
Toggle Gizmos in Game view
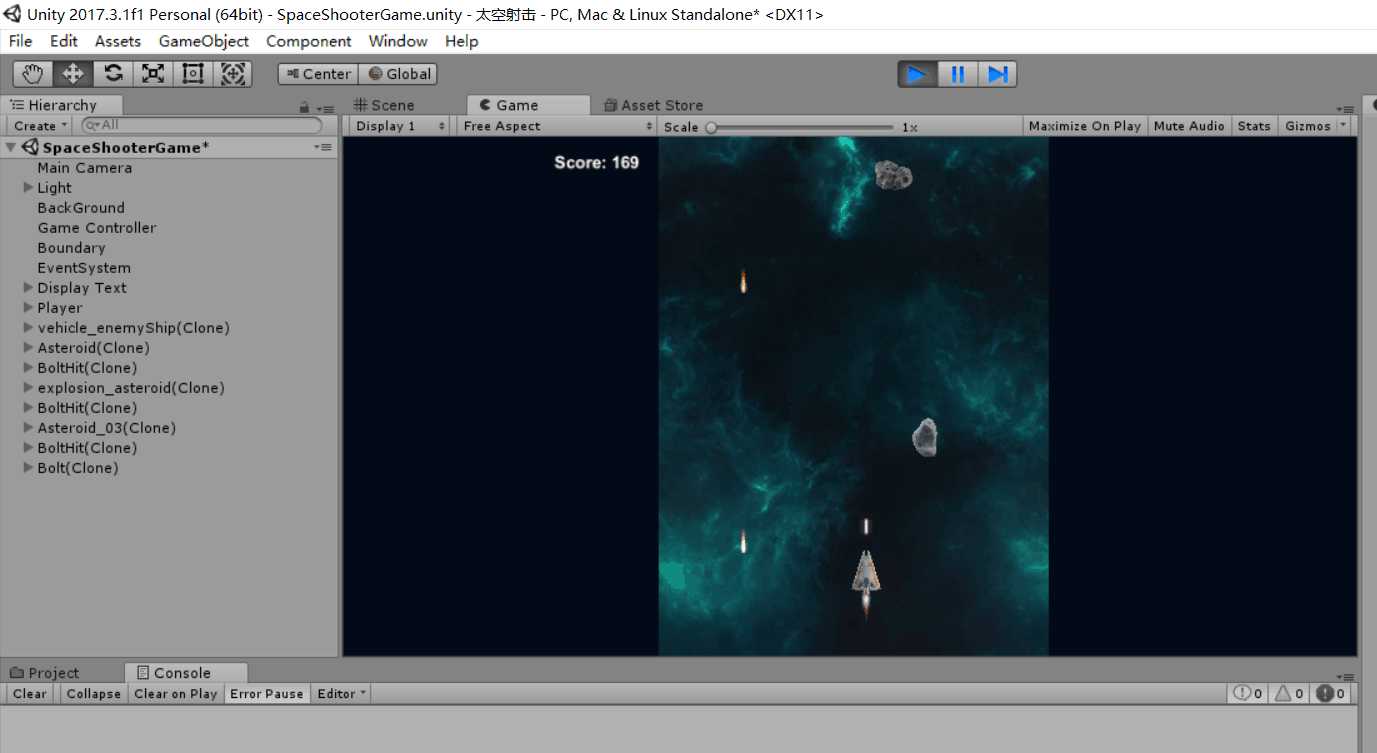click(x=1308, y=126)
